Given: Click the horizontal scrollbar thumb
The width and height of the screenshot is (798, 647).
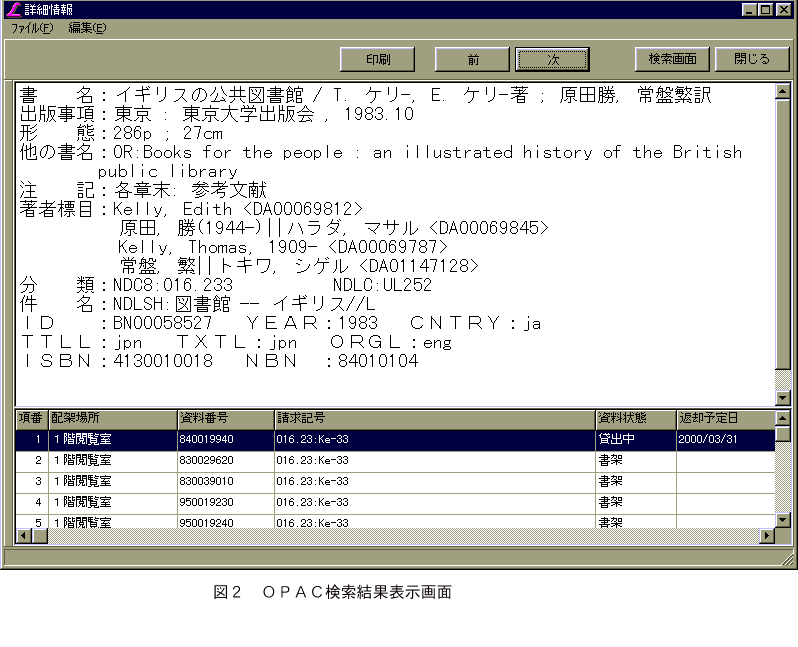Looking at the screenshot, I should click(40, 536).
